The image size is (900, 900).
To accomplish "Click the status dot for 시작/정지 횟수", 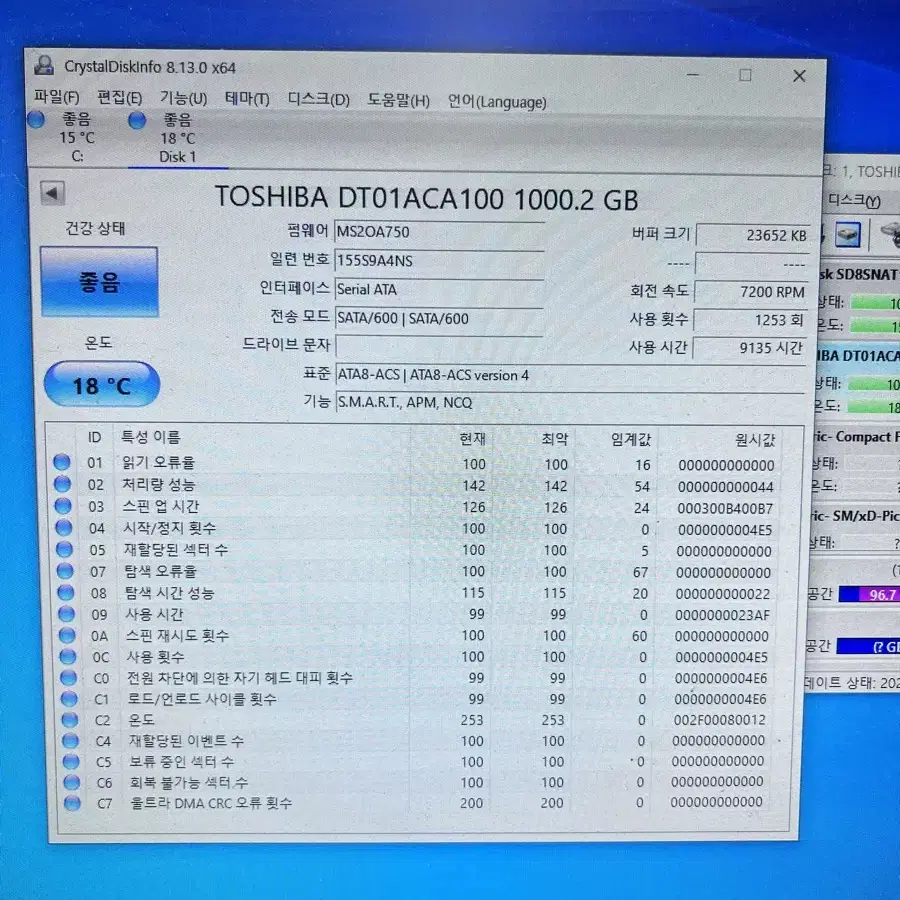I will pos(64,527).
